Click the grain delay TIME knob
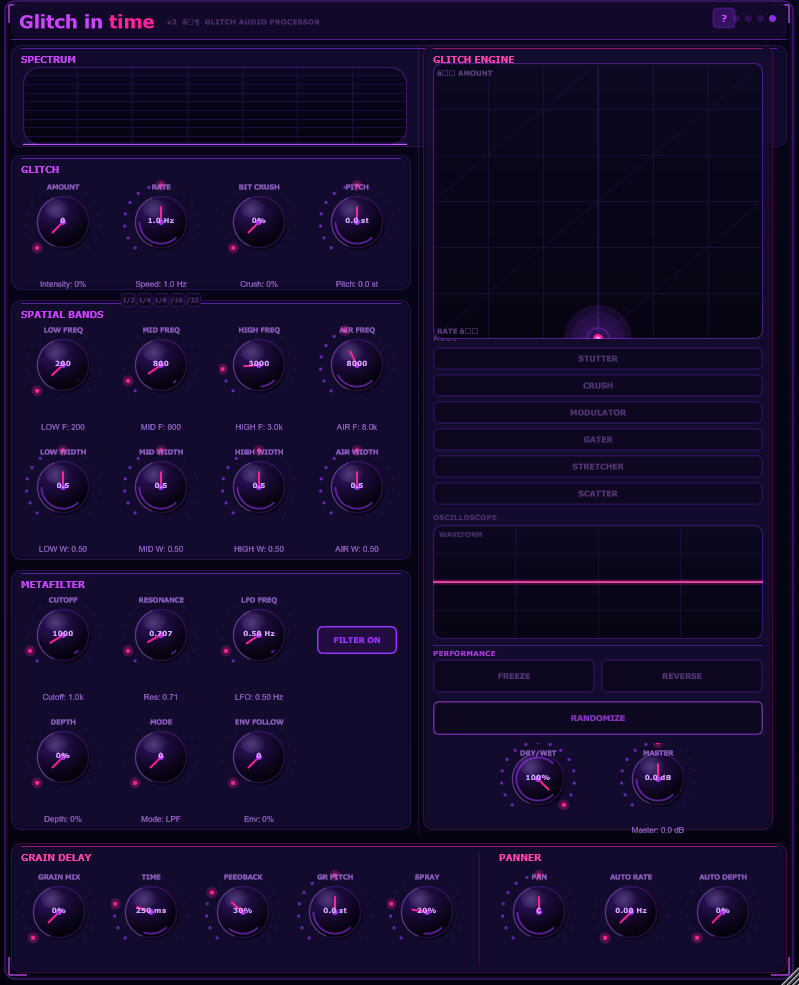 [x=151, y=912]
